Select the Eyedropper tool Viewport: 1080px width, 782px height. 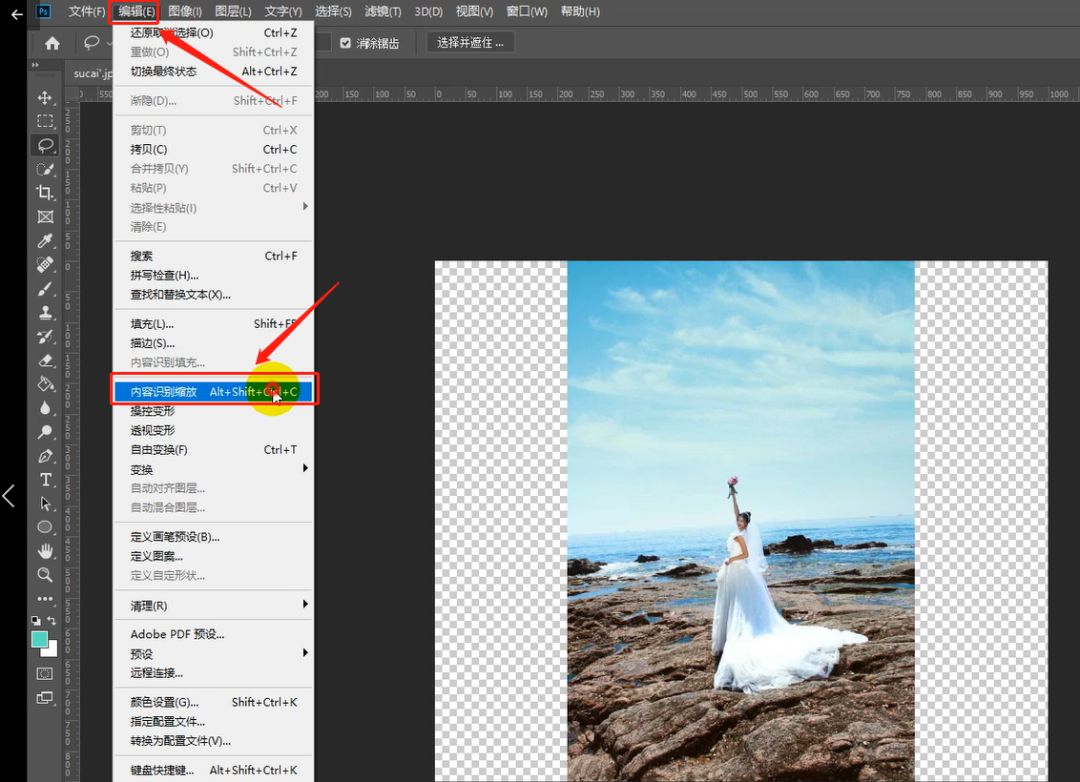[45, 241]
